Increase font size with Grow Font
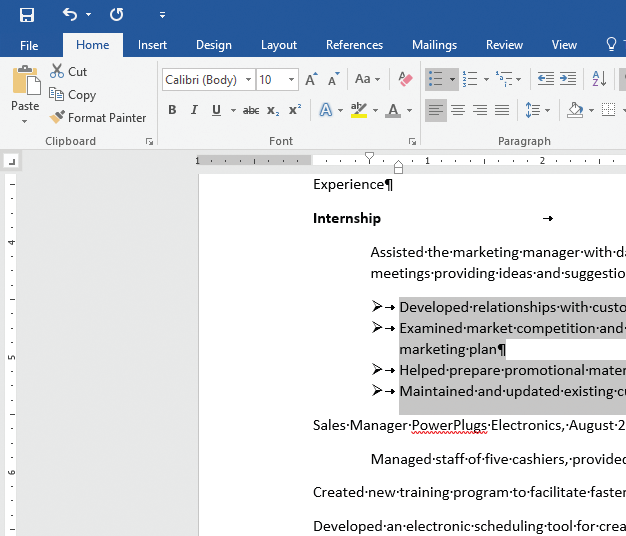626x536 pixels. click(x=312, y=79)
